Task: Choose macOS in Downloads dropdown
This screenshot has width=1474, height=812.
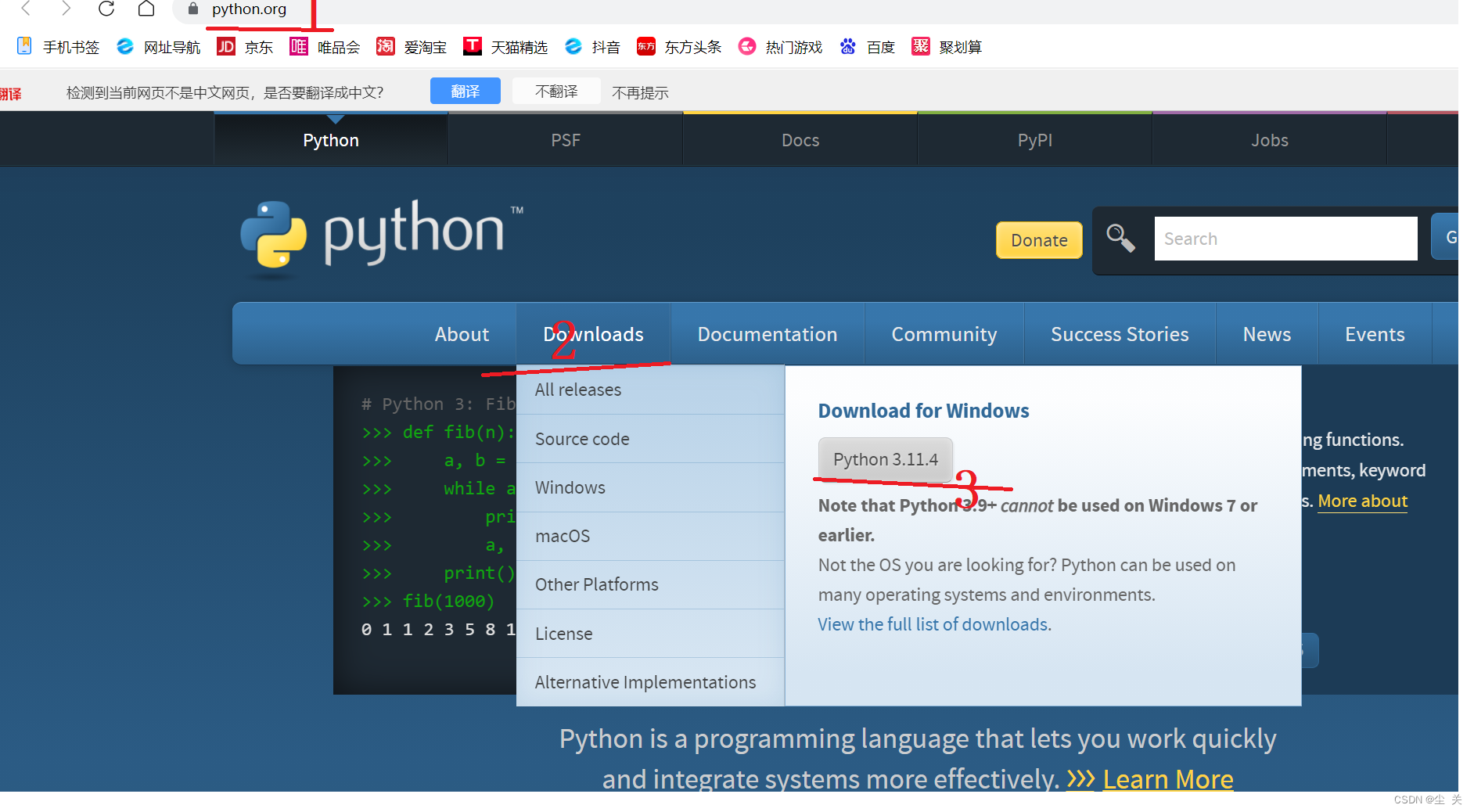Action: click(x=650, y=536)
